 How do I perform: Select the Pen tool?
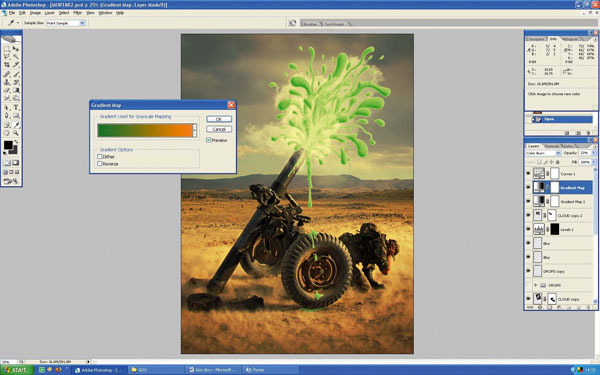(x=7, y=116)
